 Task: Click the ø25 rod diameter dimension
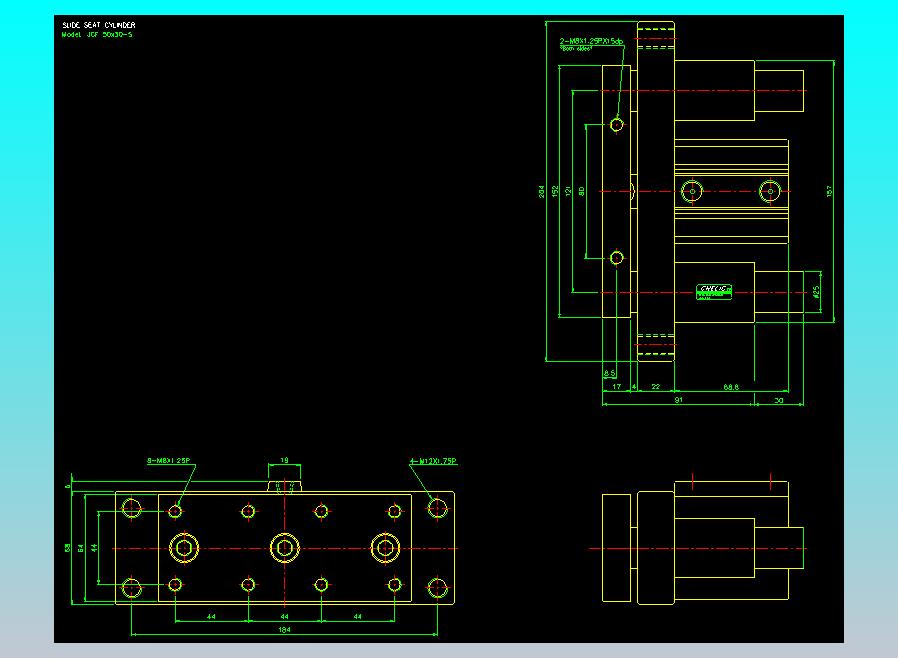[816, 292]
